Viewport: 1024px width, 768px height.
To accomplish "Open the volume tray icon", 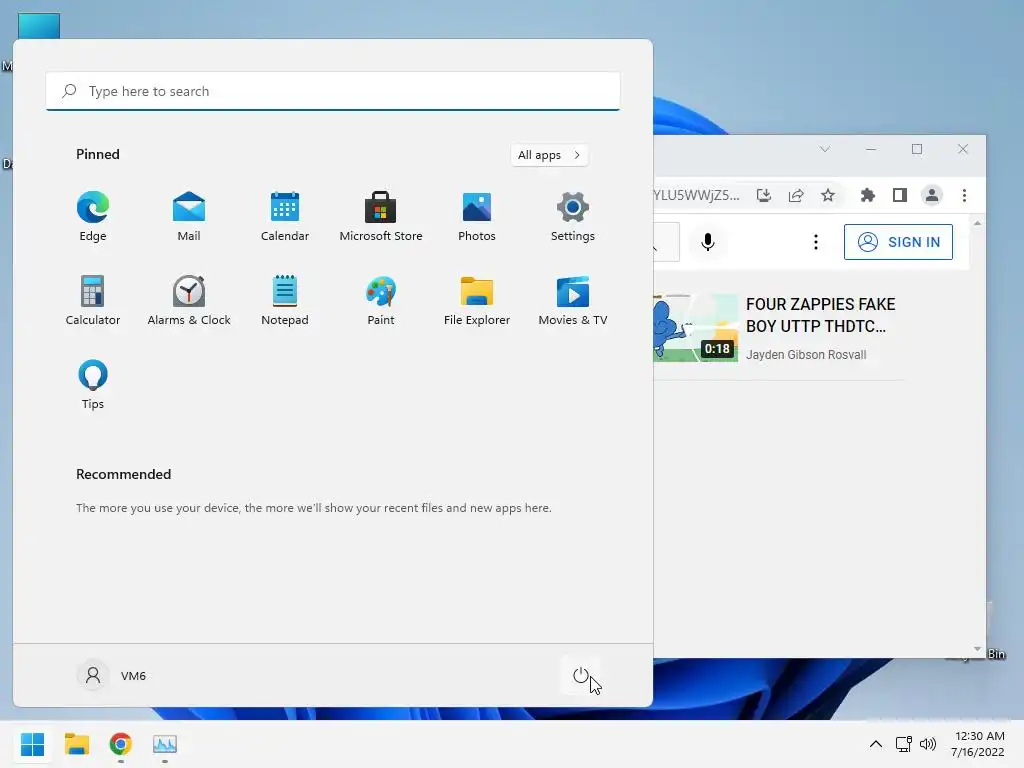I will coord(927,744).
